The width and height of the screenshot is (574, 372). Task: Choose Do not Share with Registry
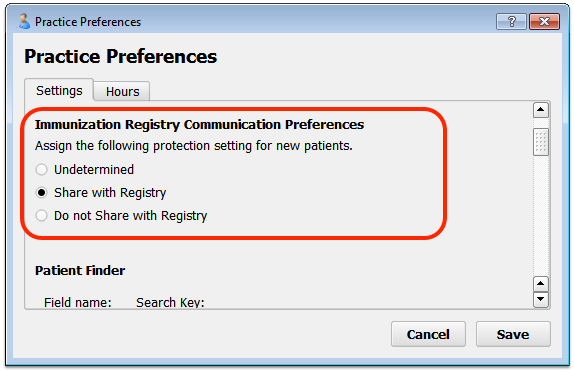(41, 216)
